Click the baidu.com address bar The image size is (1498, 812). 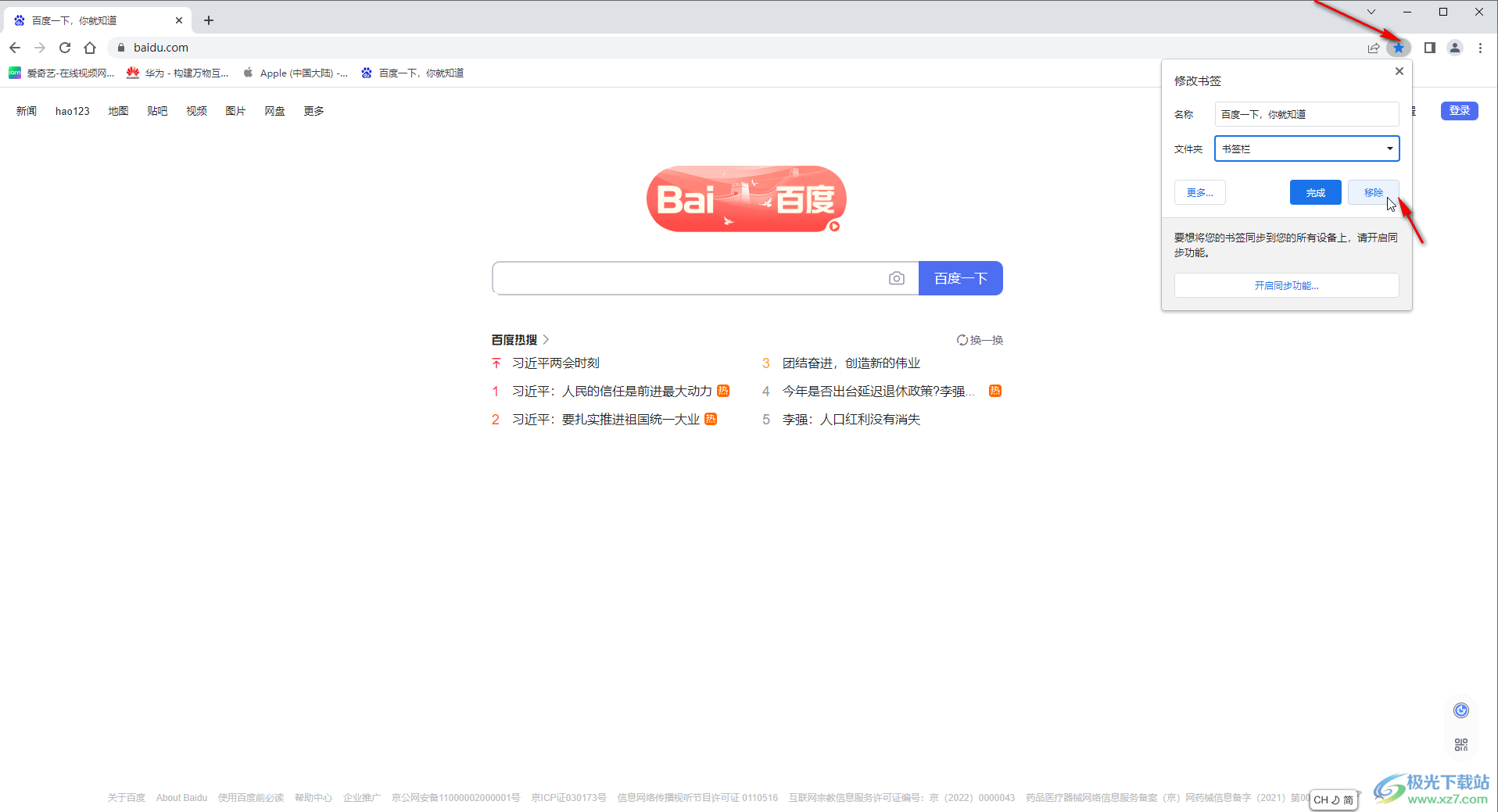pyautogui.click(x=735, y=48)
